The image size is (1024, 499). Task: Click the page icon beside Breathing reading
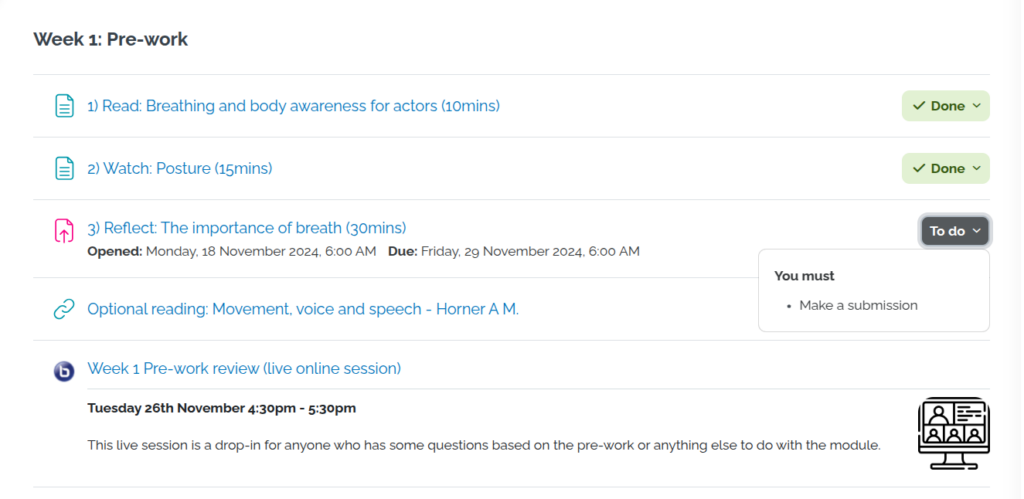point(64,106)
